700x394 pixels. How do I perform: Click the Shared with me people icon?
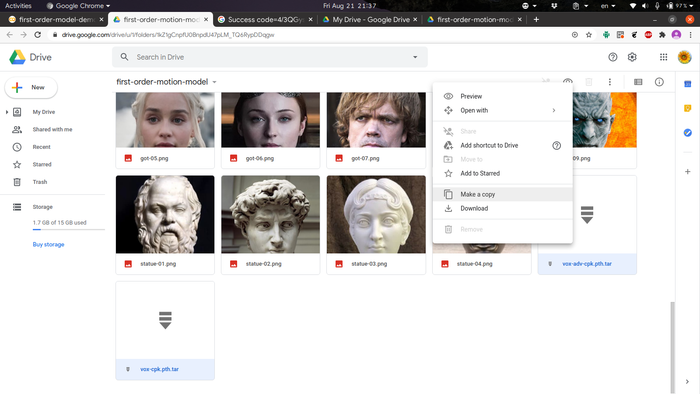[x=17, y=129]
